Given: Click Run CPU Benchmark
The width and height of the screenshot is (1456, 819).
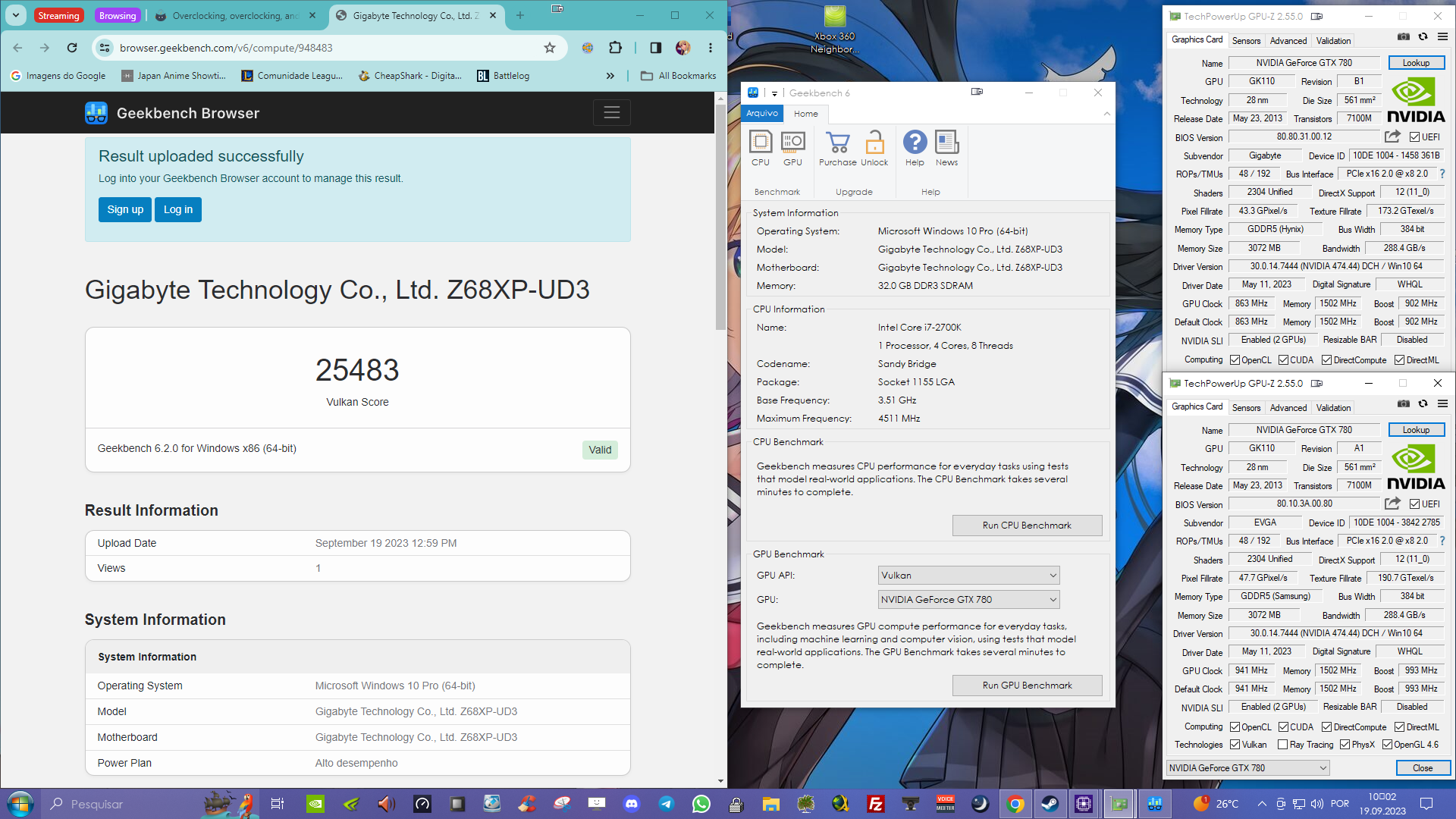Looking at the screenshot, I should (x=1027, y=526).
